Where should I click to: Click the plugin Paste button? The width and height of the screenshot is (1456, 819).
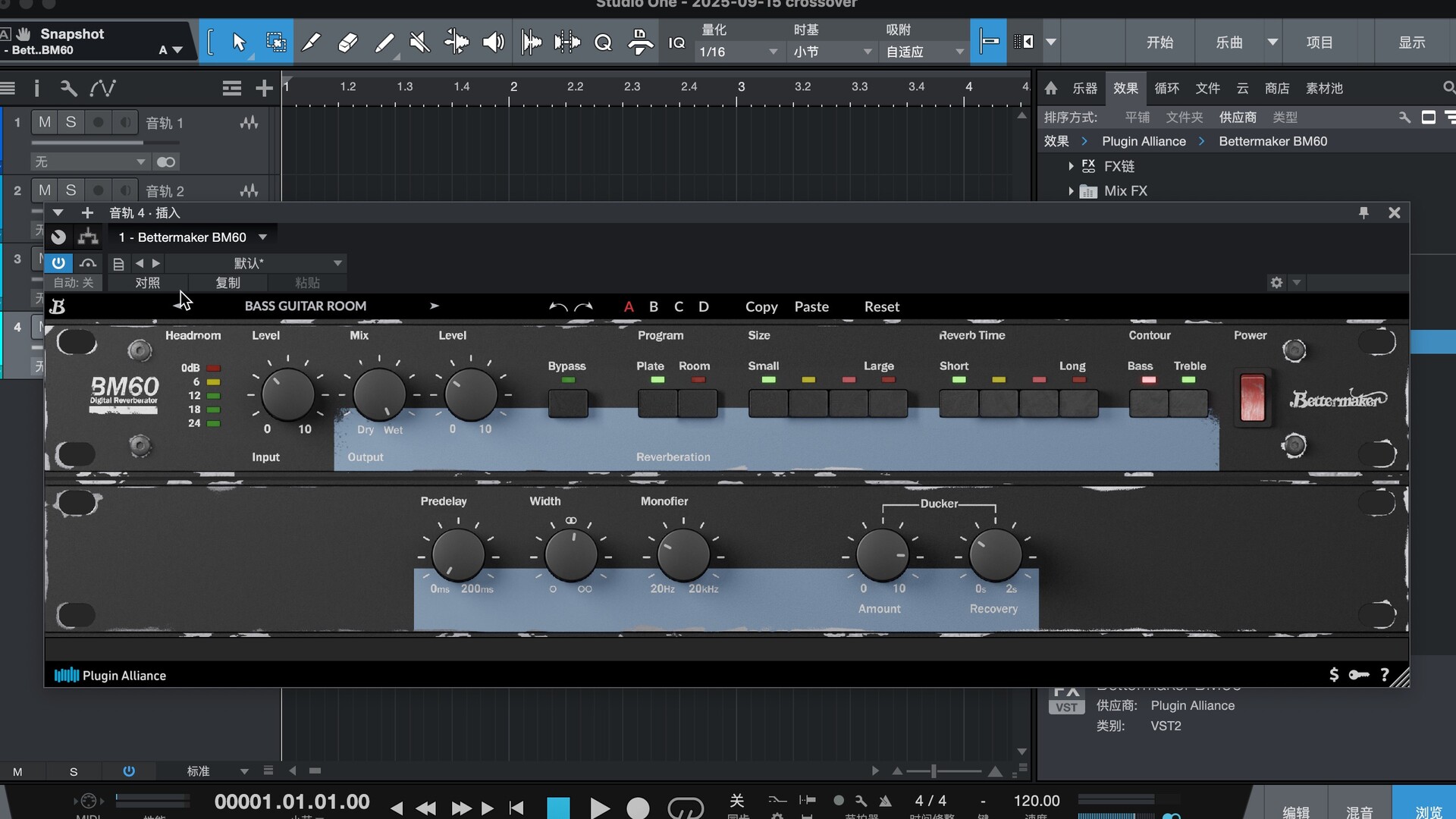click(811, 306)
